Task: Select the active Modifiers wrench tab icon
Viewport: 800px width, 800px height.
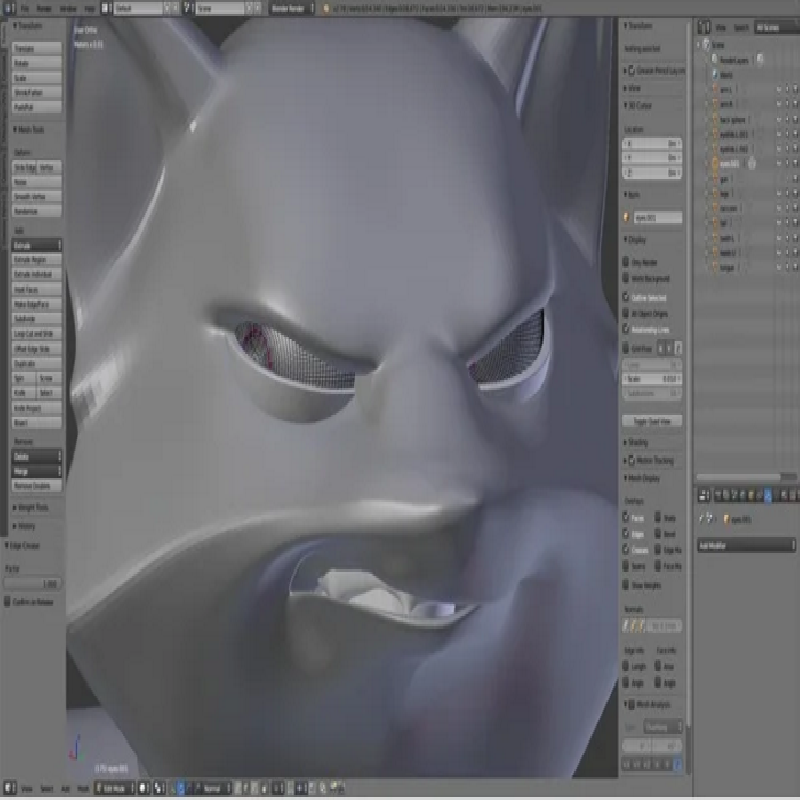Action: (x=768, y=495)
